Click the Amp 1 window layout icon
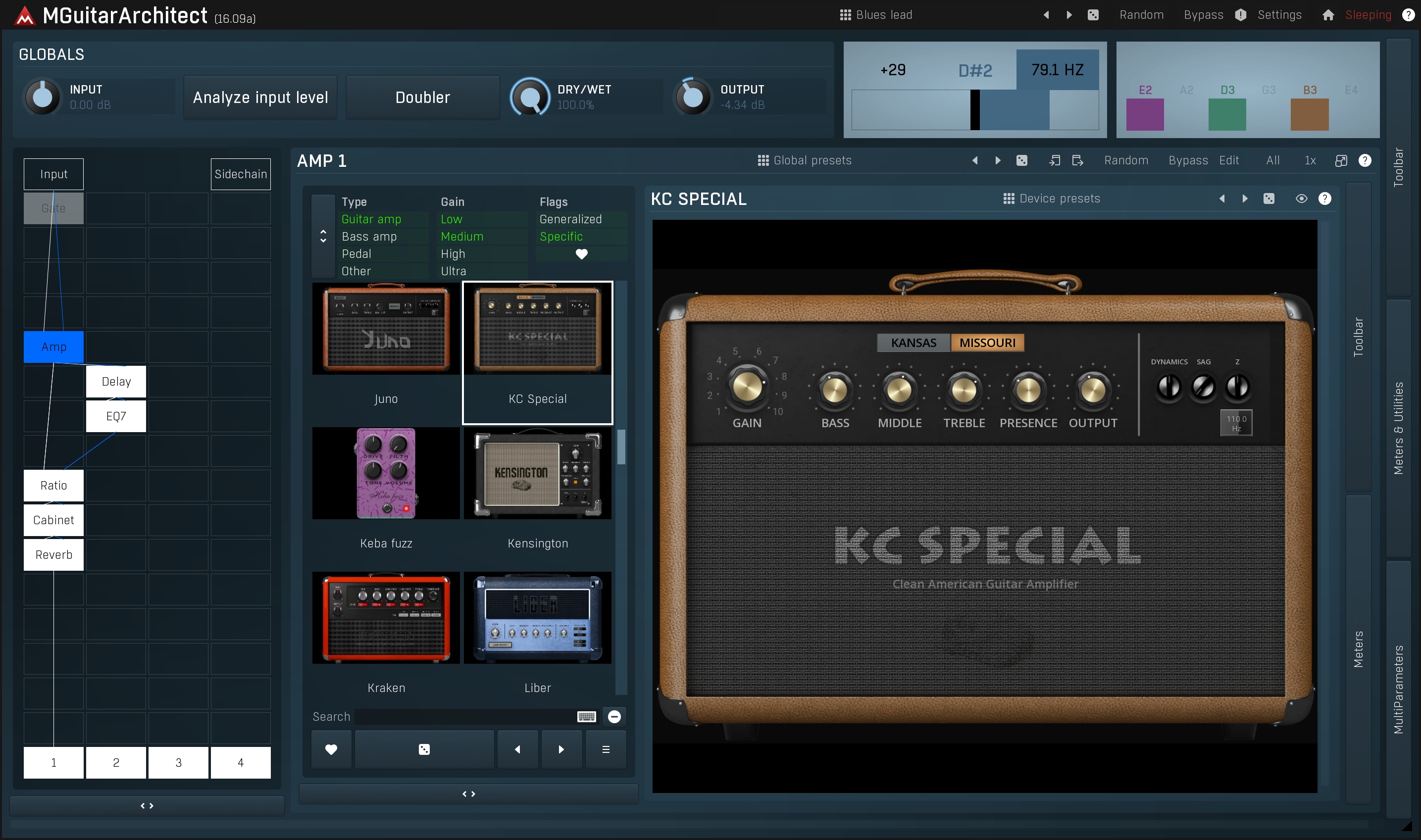This screenshot has height=840, width=1421. click(x=1341, y=161)
